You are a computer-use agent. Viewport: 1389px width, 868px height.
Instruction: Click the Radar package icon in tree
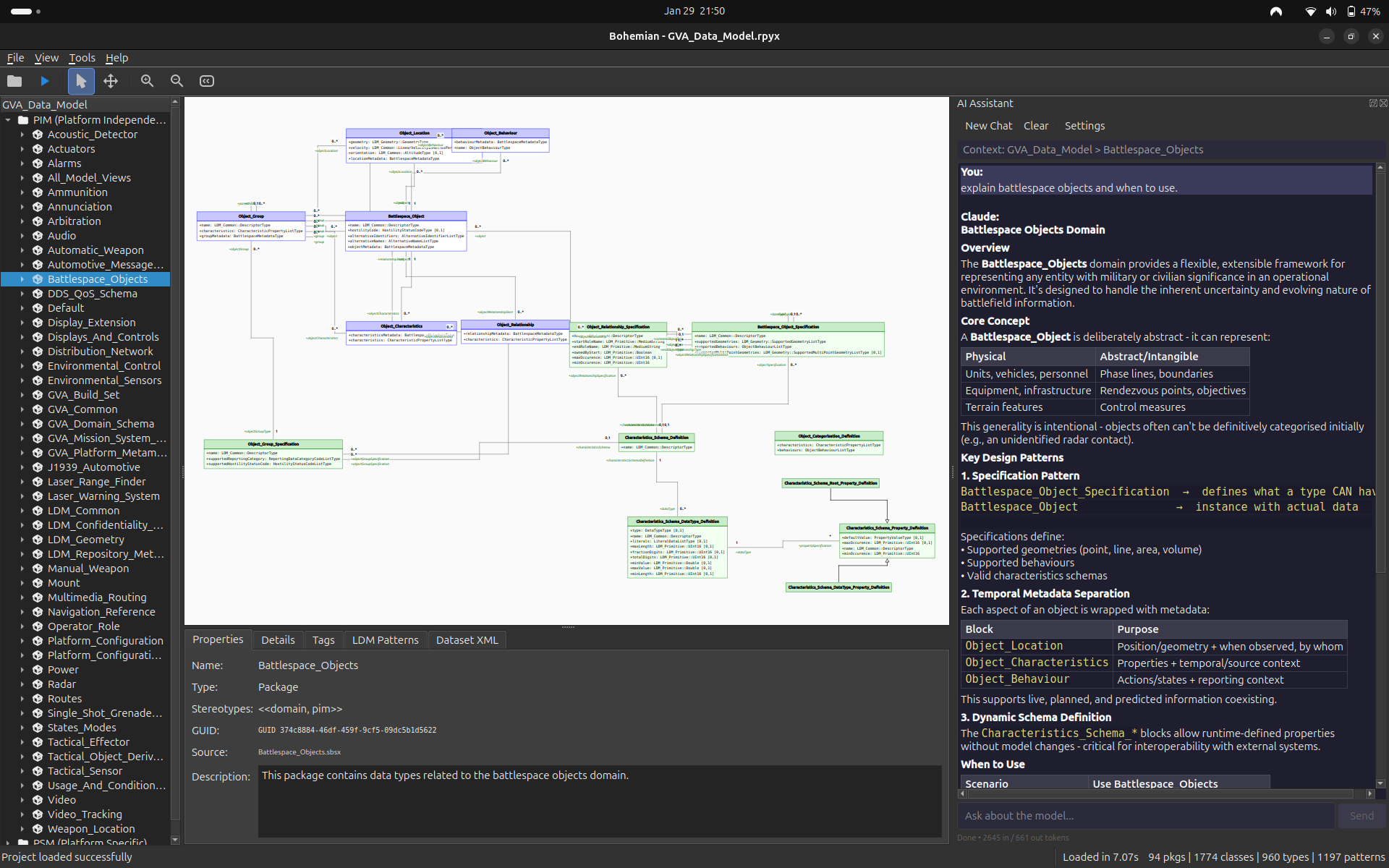point(38,684)
